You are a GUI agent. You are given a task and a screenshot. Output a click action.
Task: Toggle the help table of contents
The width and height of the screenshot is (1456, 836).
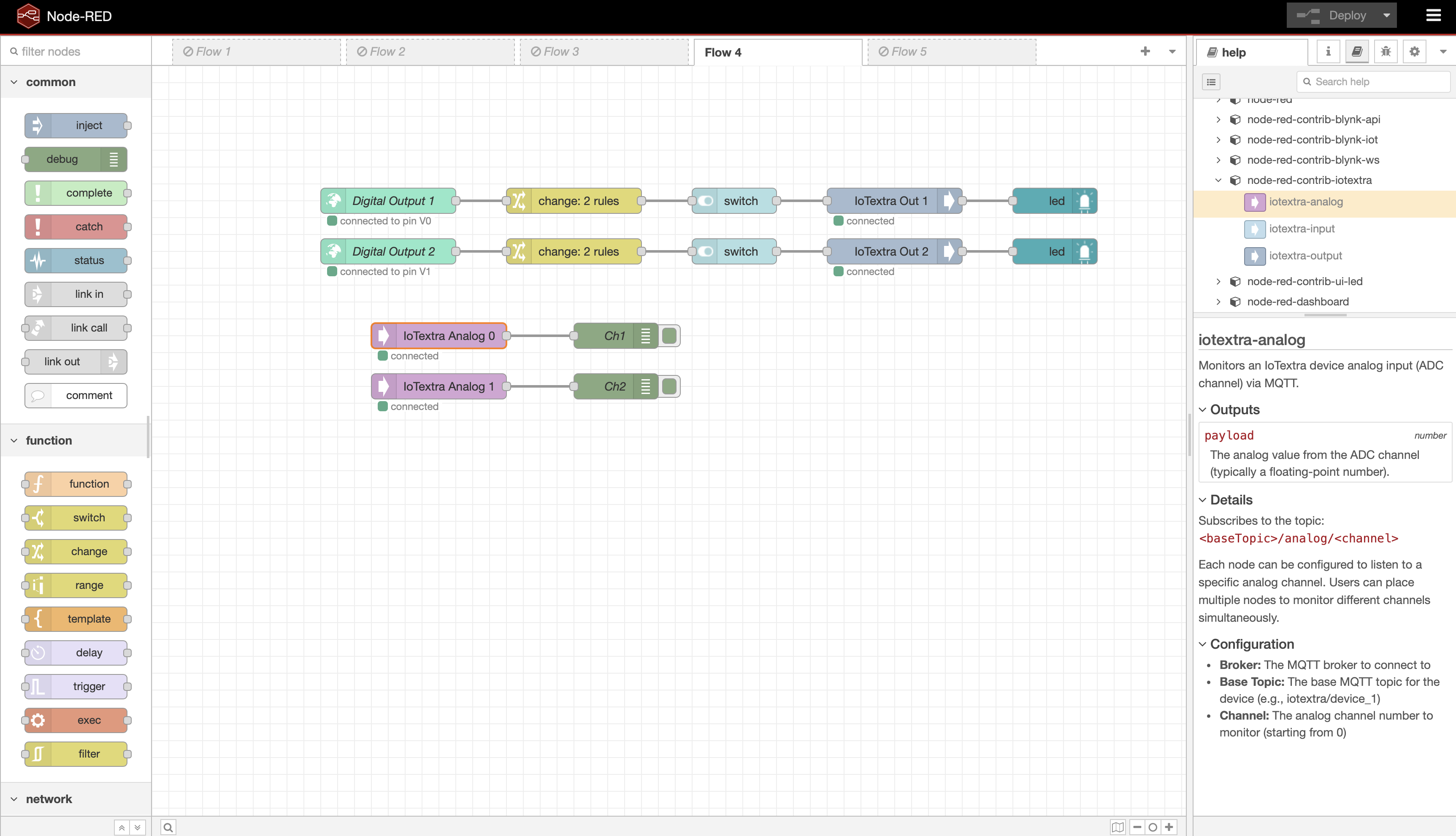[x=1211, y=82]
